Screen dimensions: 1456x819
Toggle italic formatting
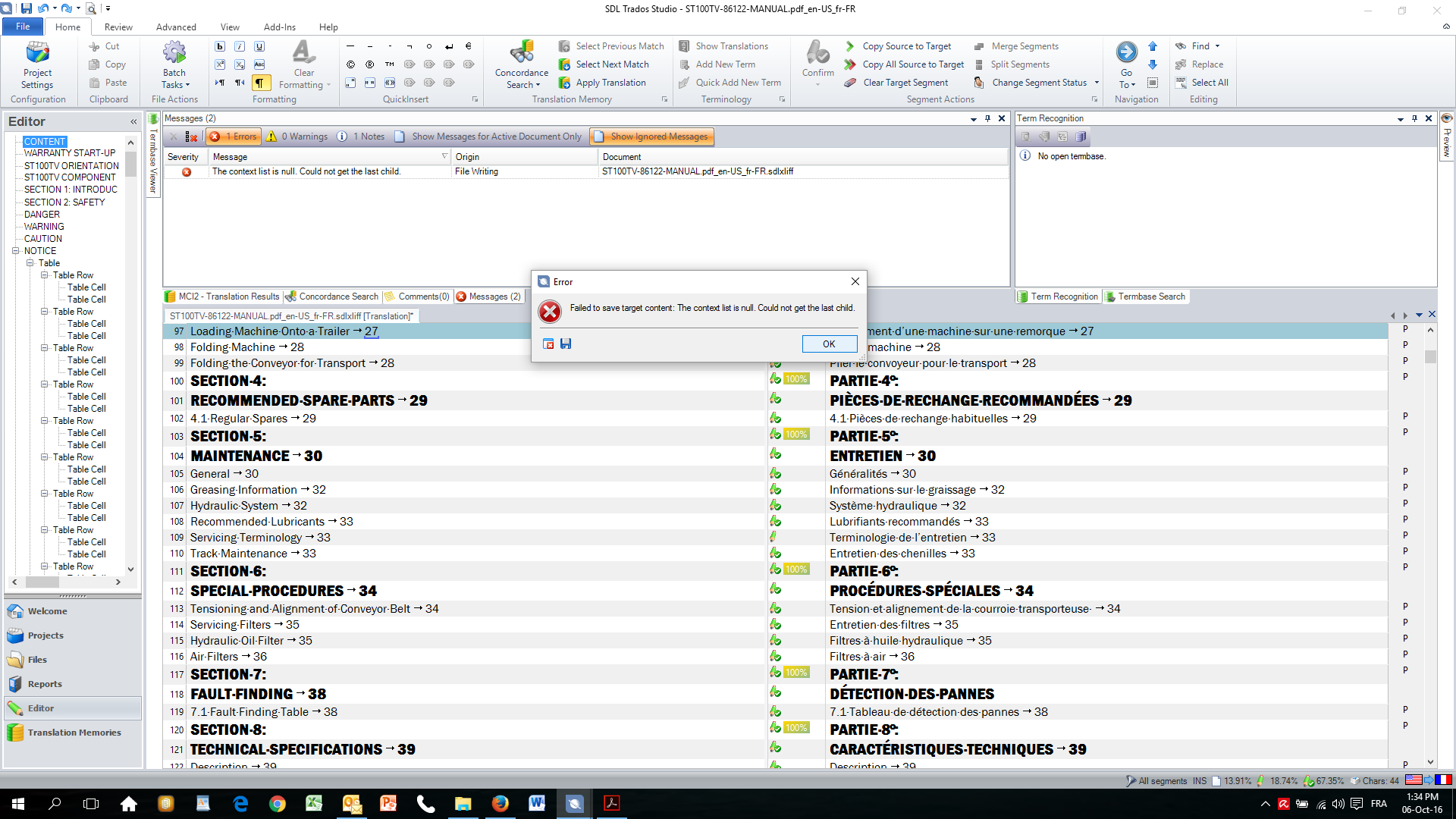point(240,46)
